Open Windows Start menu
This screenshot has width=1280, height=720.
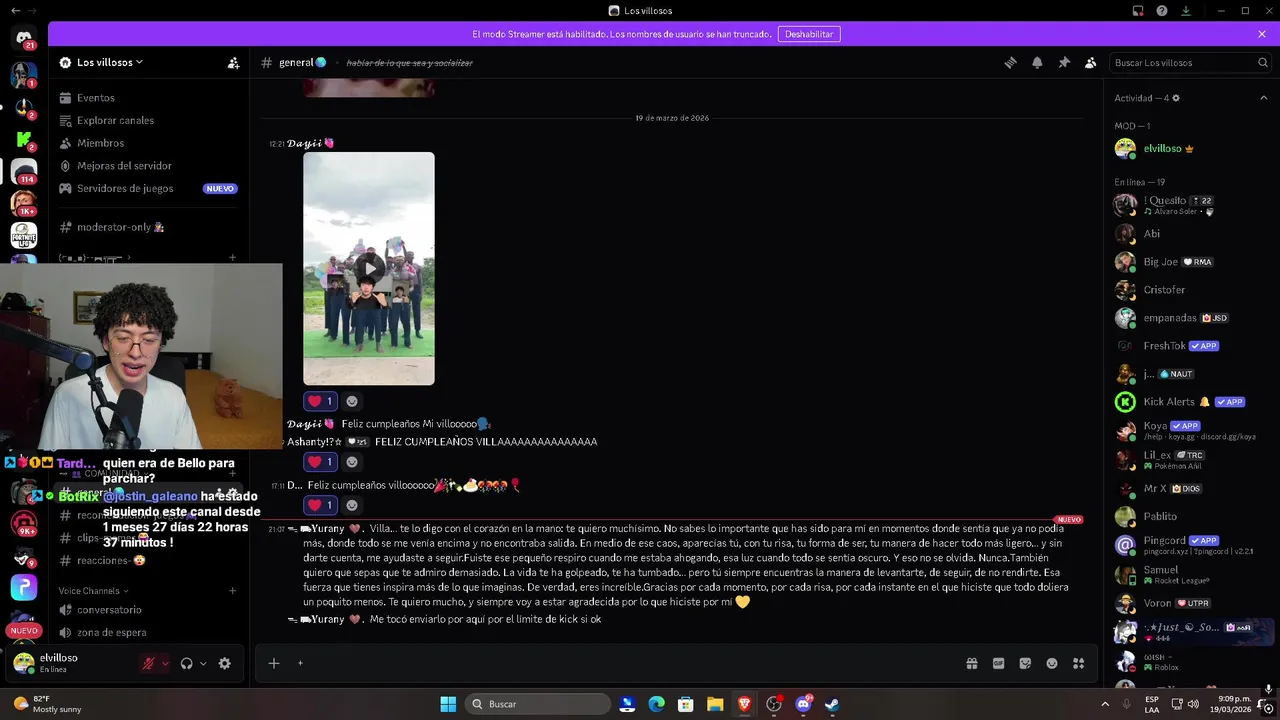coord(448,704)
